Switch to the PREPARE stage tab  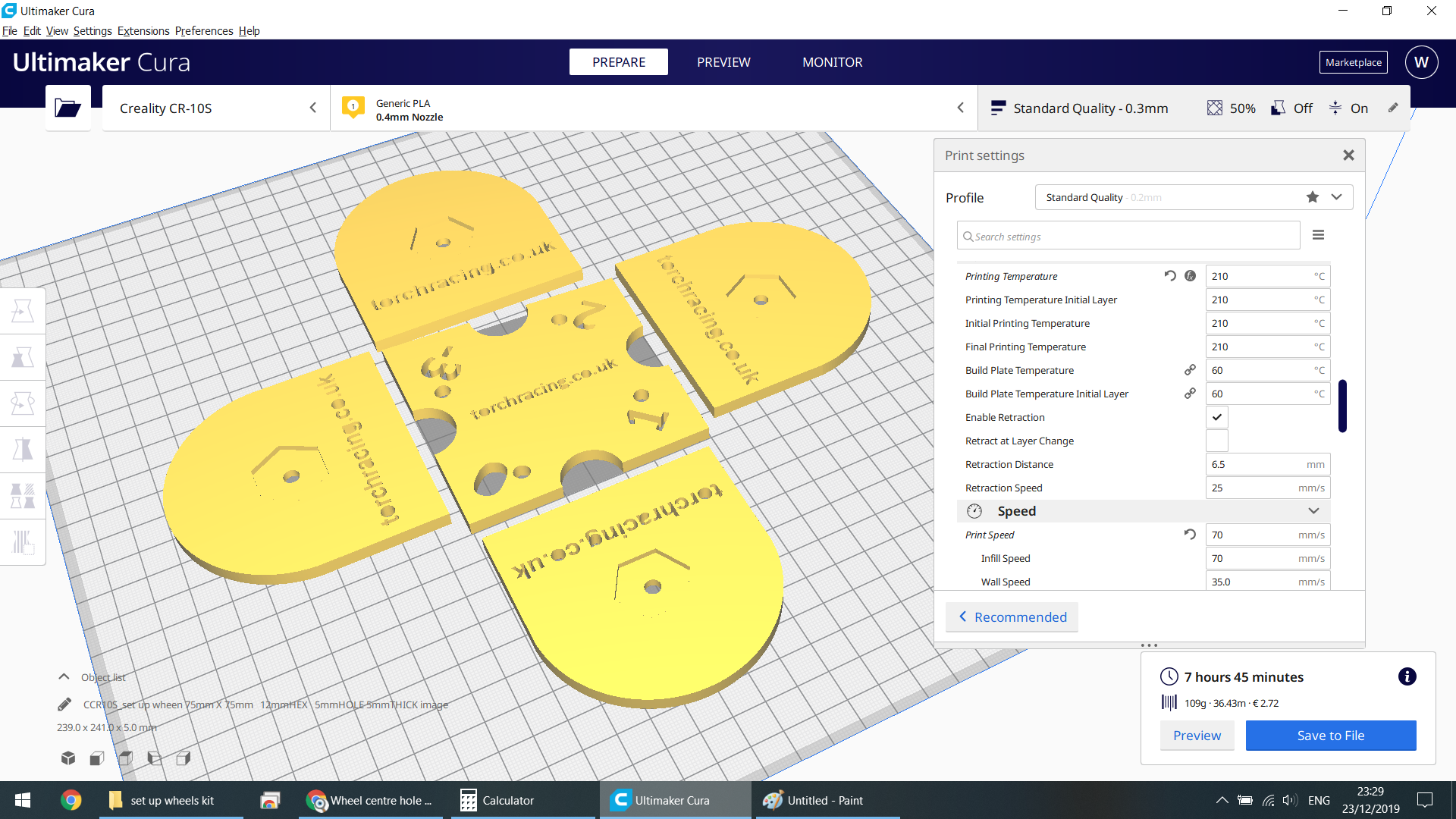pyautogui.click(x=619, y=62)
